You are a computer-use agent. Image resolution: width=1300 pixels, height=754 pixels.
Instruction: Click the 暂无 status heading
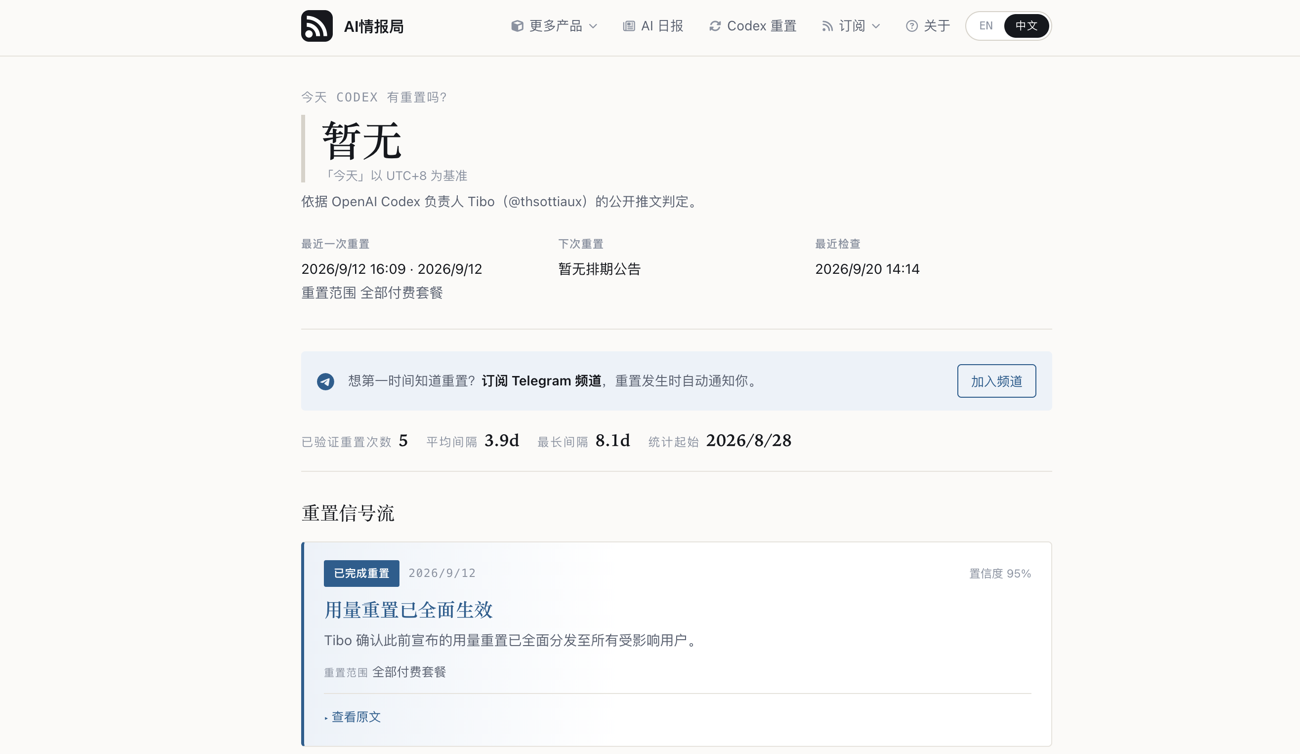[362, 140]
